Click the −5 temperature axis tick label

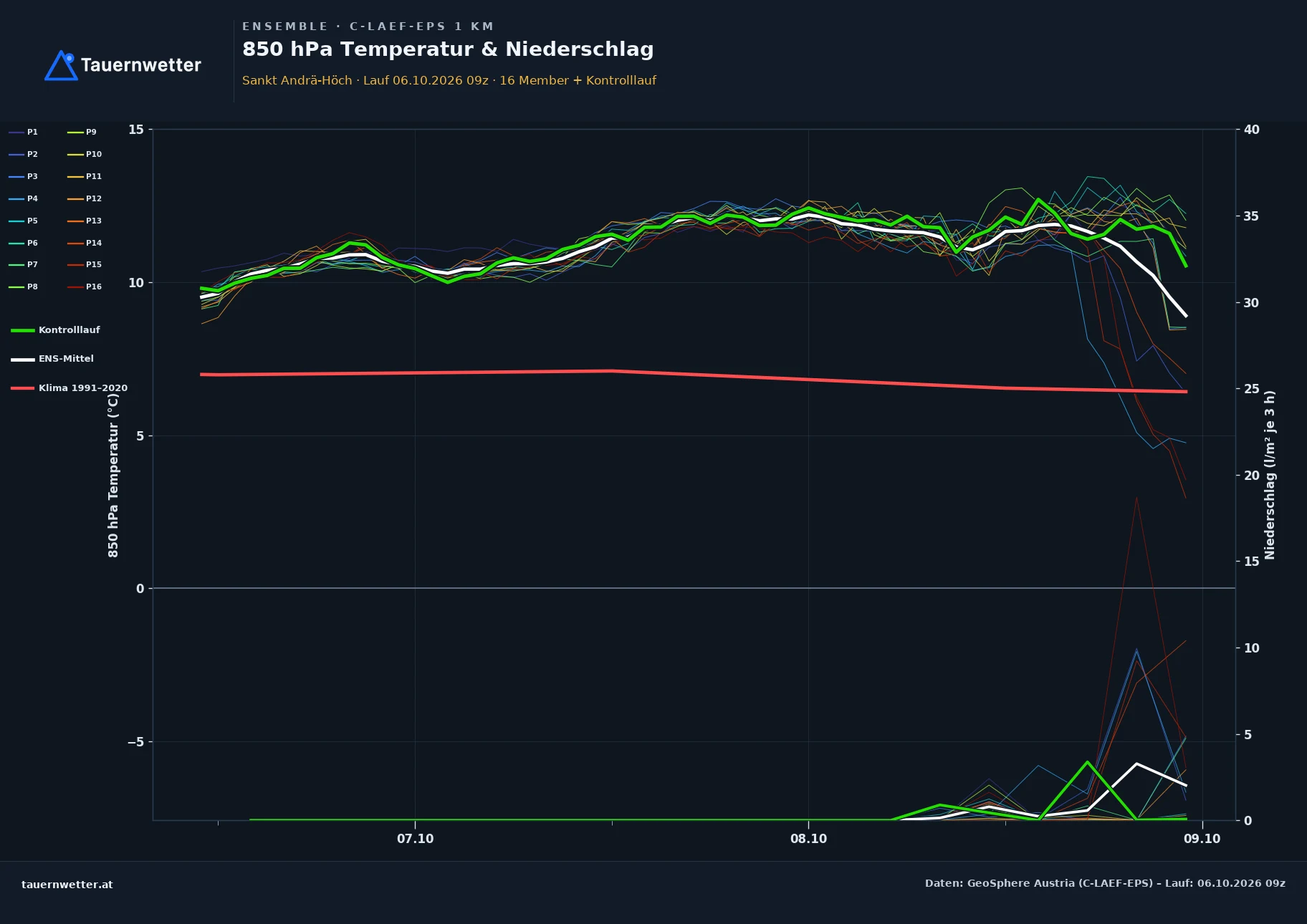pos(135,742)
